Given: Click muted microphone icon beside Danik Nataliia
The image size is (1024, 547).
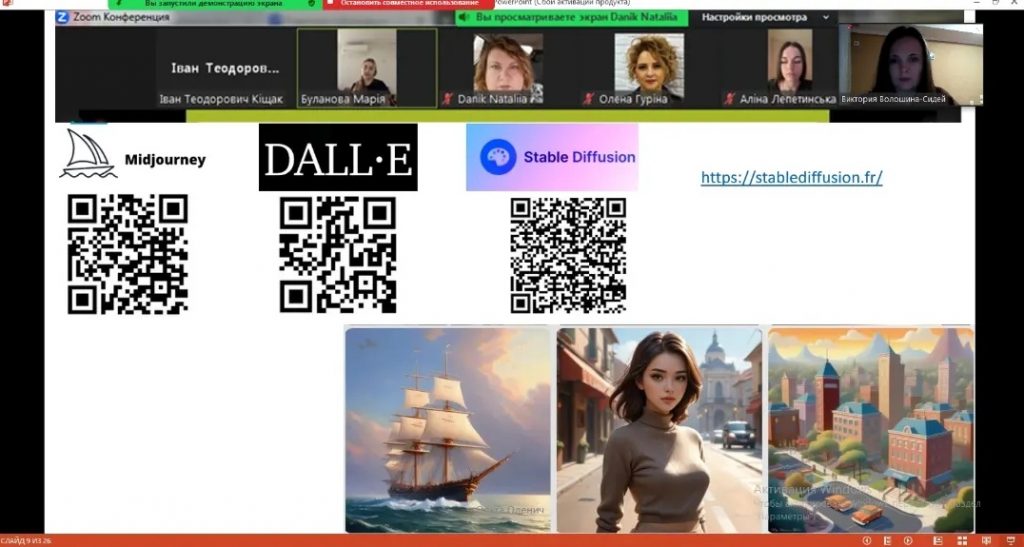Looking at the screenshot, I should point(448,99).
